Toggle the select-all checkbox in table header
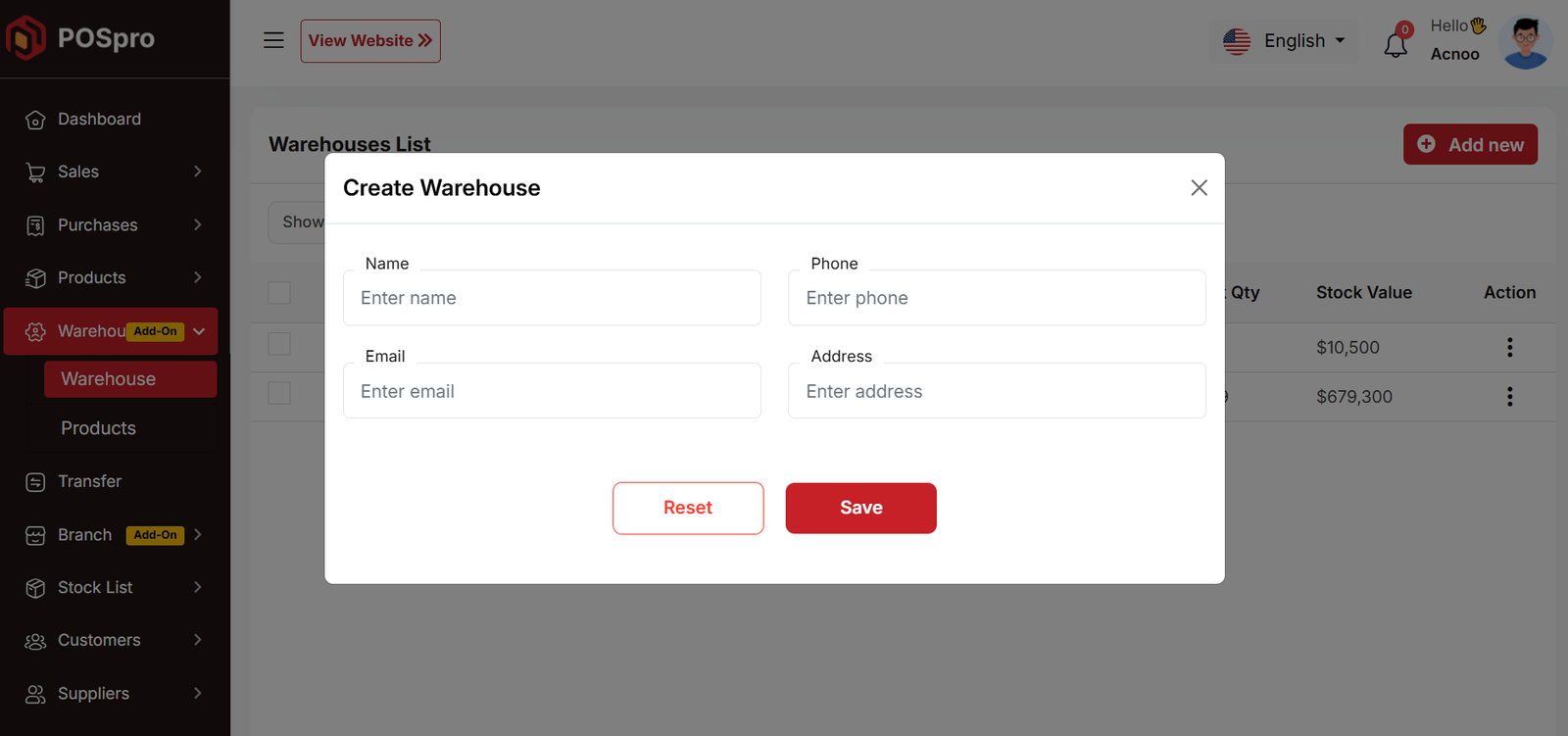 point(279,293)
